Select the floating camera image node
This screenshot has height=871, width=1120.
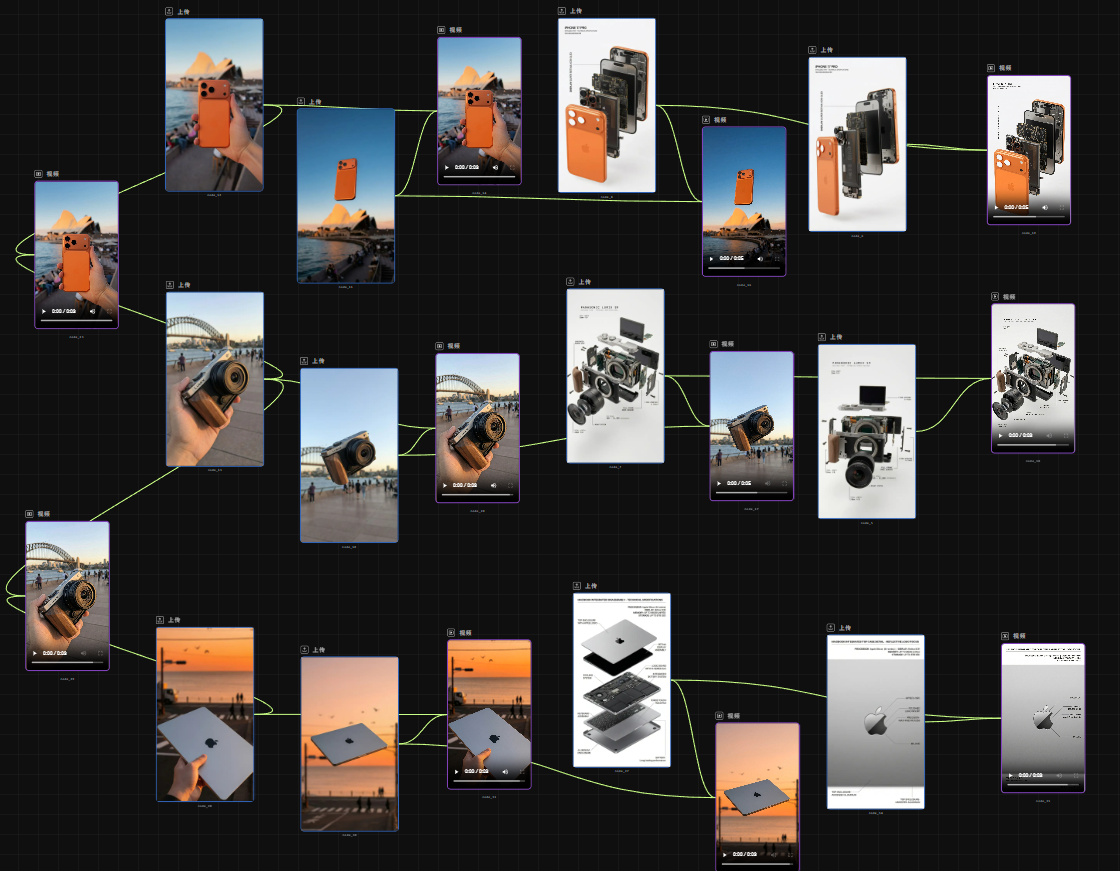tap(348, 455)
